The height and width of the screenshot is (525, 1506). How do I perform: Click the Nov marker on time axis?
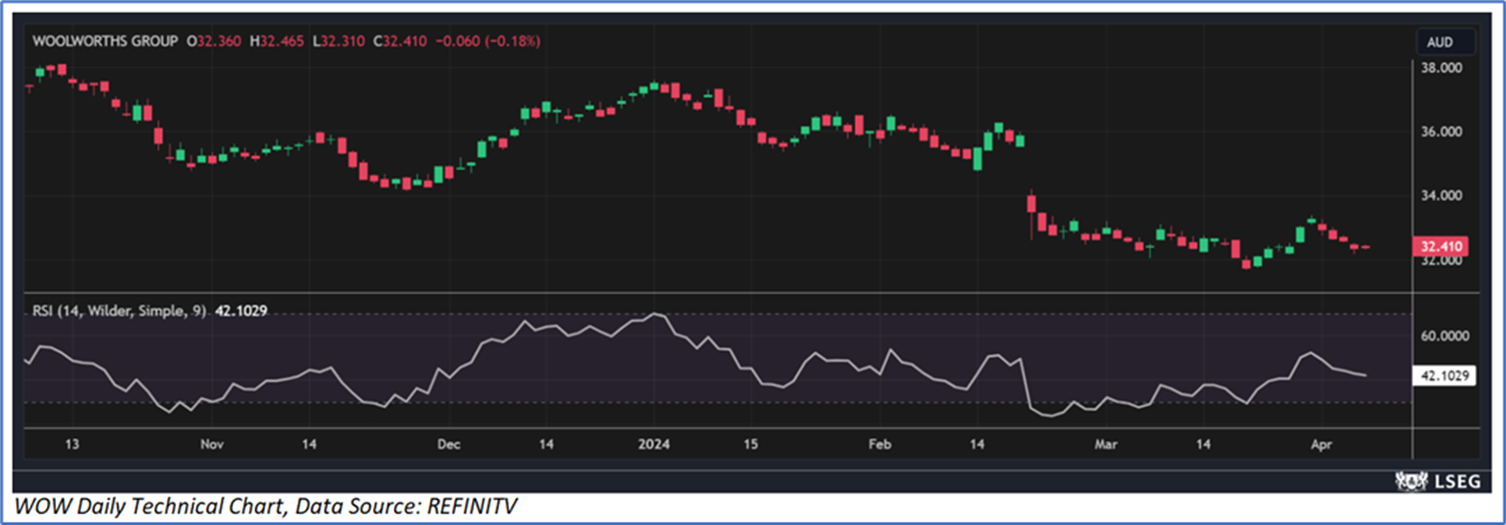(210, 443)
